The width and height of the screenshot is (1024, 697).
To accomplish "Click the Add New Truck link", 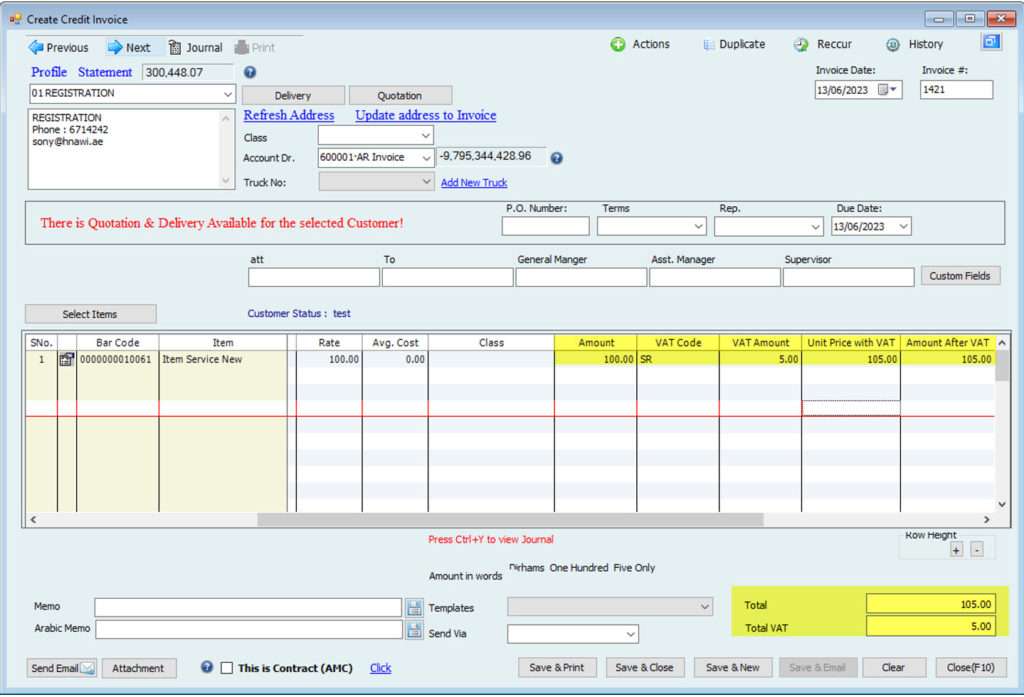I will 474,182.
